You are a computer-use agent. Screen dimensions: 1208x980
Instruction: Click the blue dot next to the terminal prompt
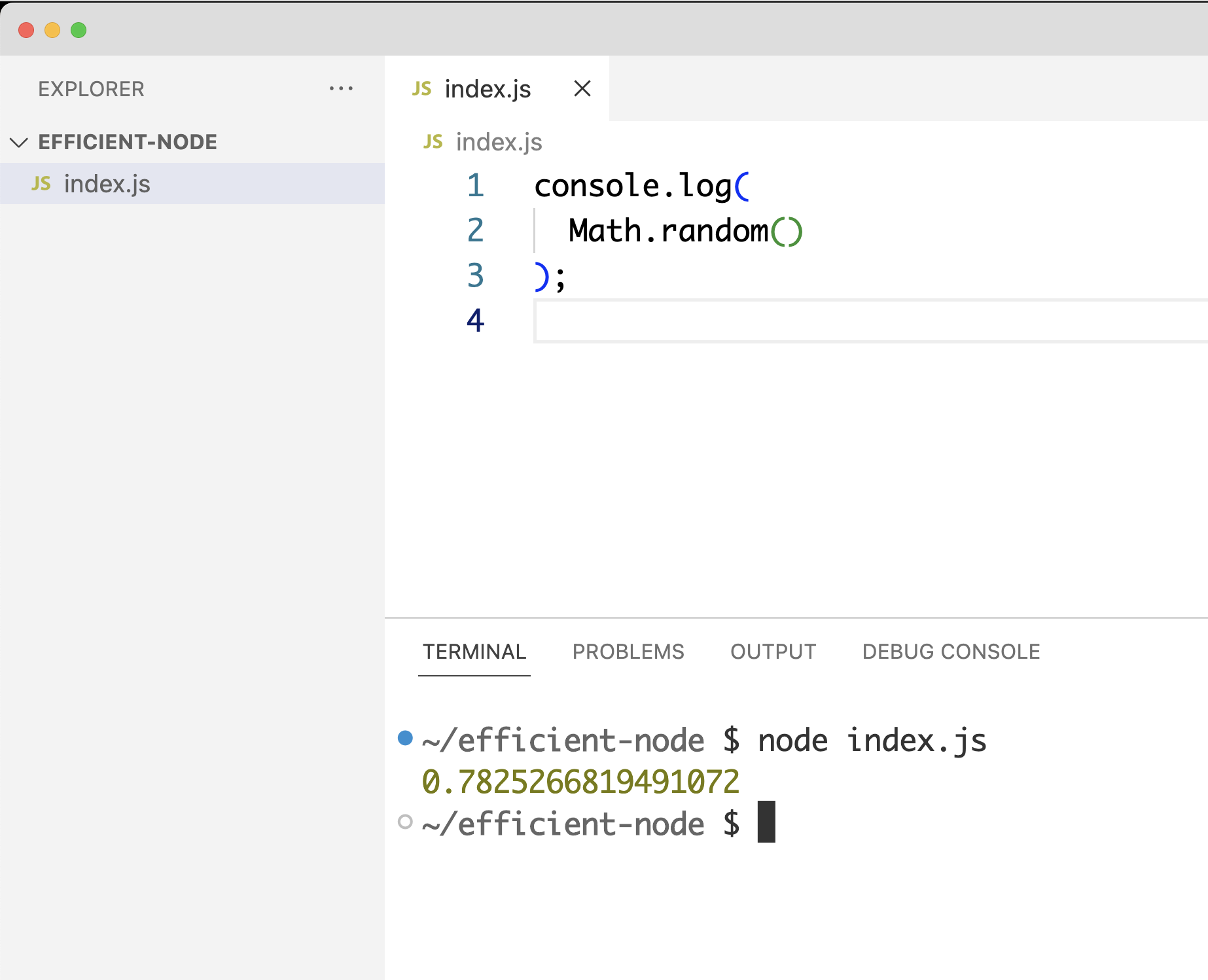[406, 738]
